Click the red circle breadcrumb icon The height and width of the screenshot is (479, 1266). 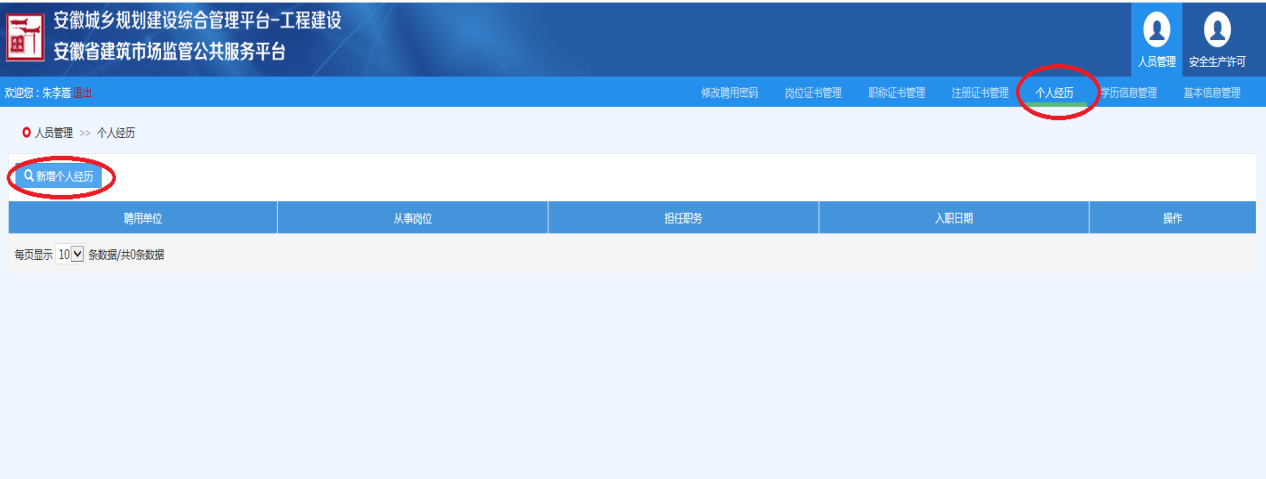tap(26, 132)
